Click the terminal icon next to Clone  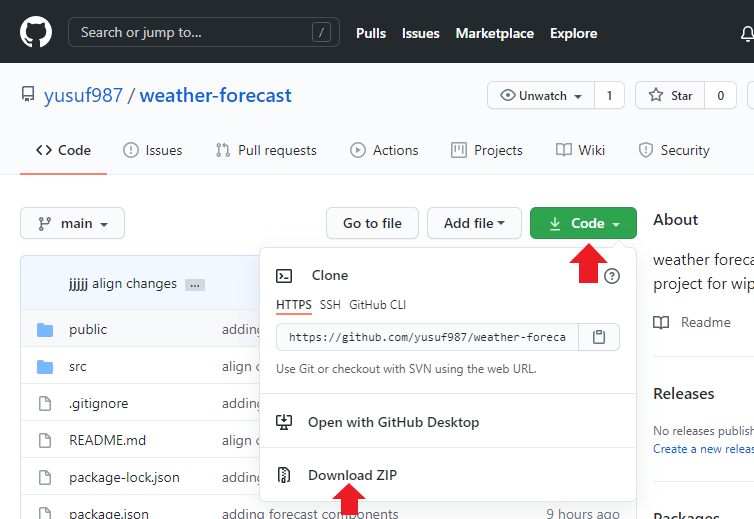(x=284, y=276)
